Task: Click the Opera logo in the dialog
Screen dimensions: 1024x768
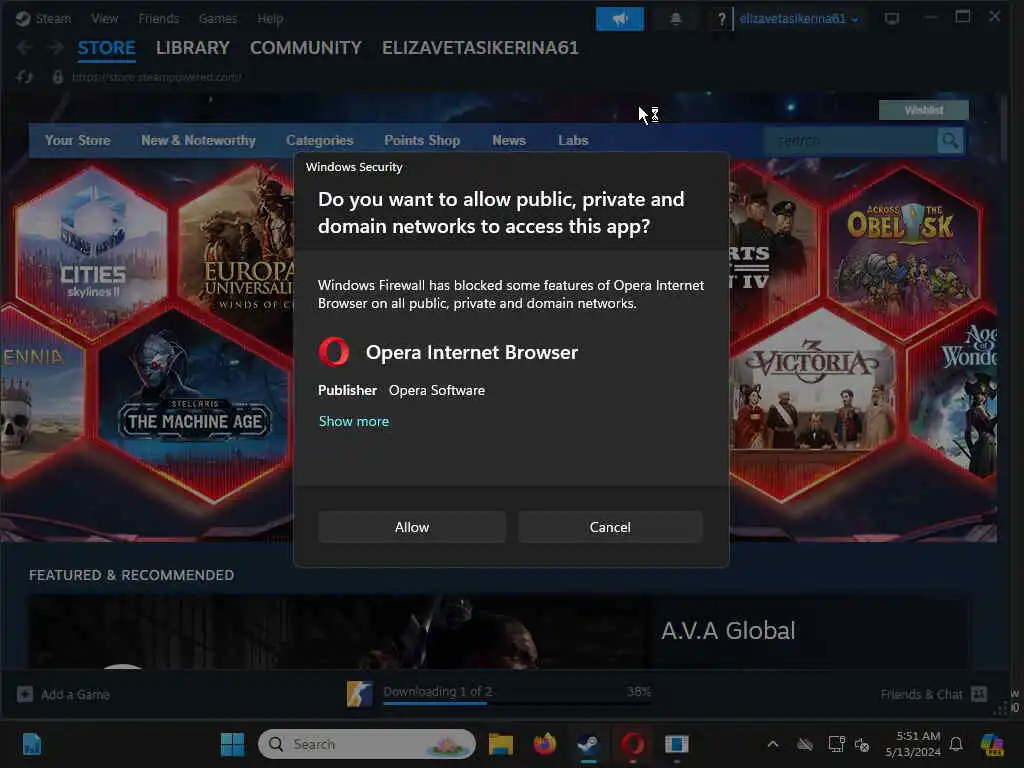Action: [334, 351]
